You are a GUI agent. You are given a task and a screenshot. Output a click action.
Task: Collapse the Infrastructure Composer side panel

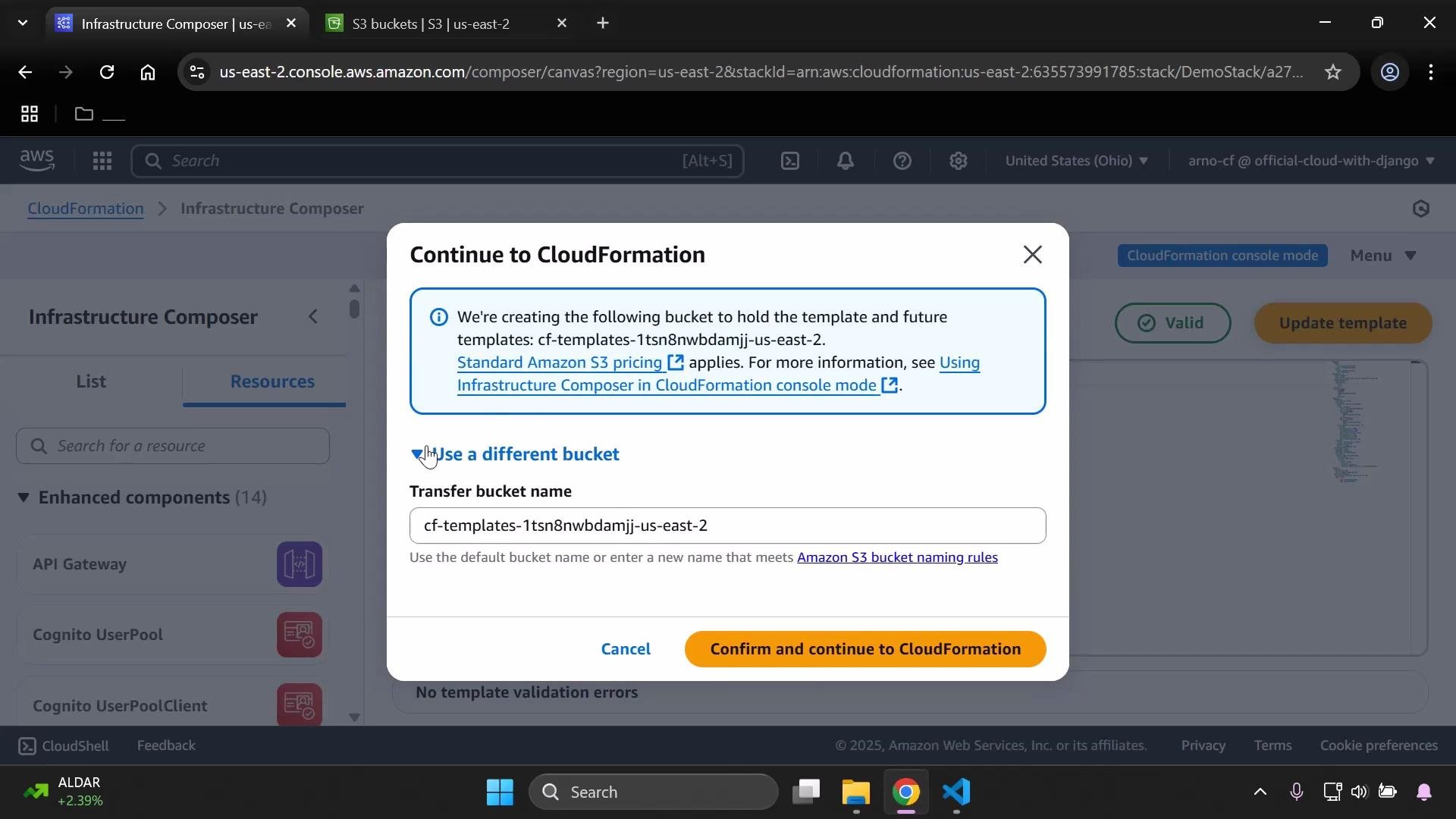point(314,317)
